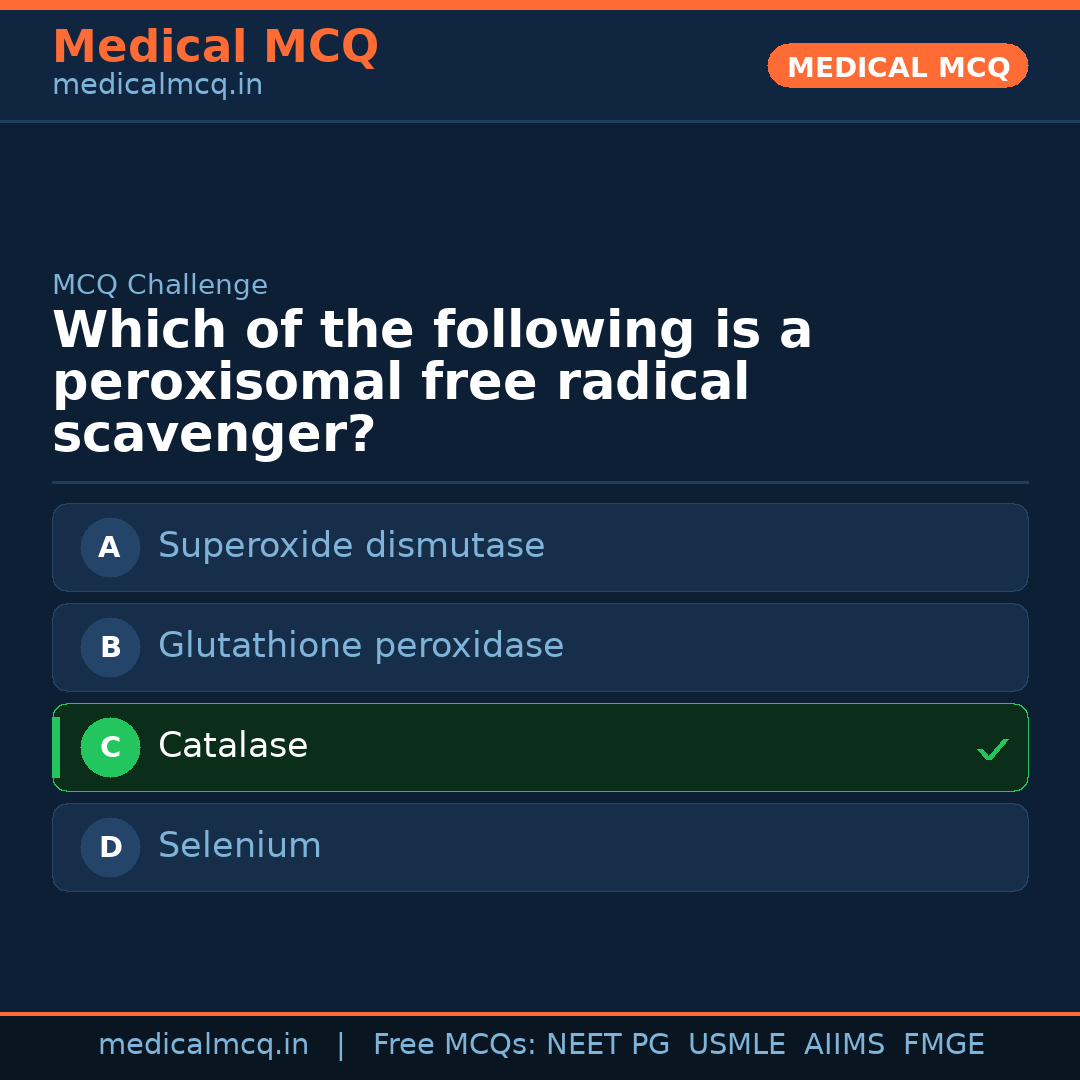Select answer option Superoxide dismutase

[540, 547]
